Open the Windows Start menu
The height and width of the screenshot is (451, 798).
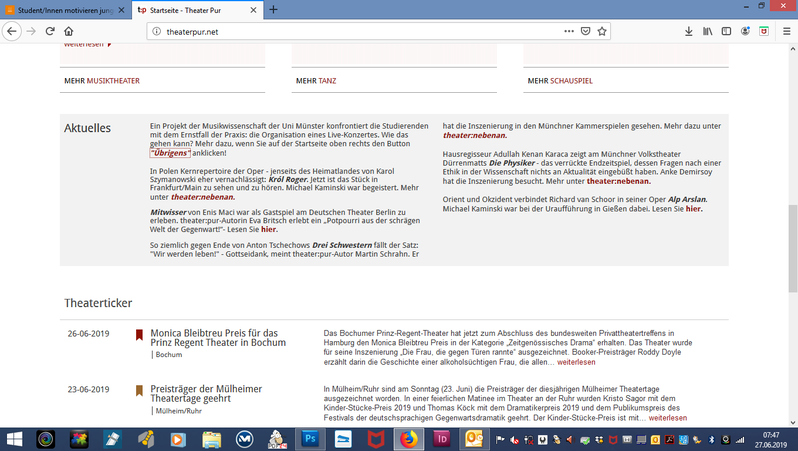click(14, 439)
